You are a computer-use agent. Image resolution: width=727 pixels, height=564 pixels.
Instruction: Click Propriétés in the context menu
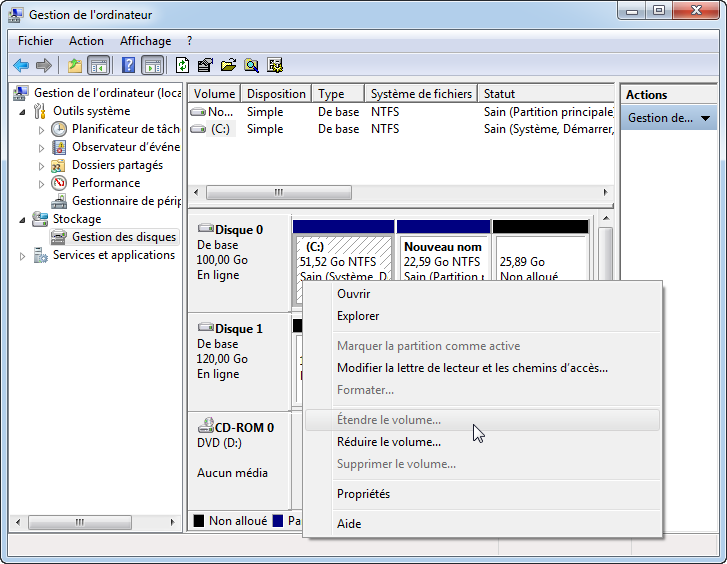coord(363,494)
